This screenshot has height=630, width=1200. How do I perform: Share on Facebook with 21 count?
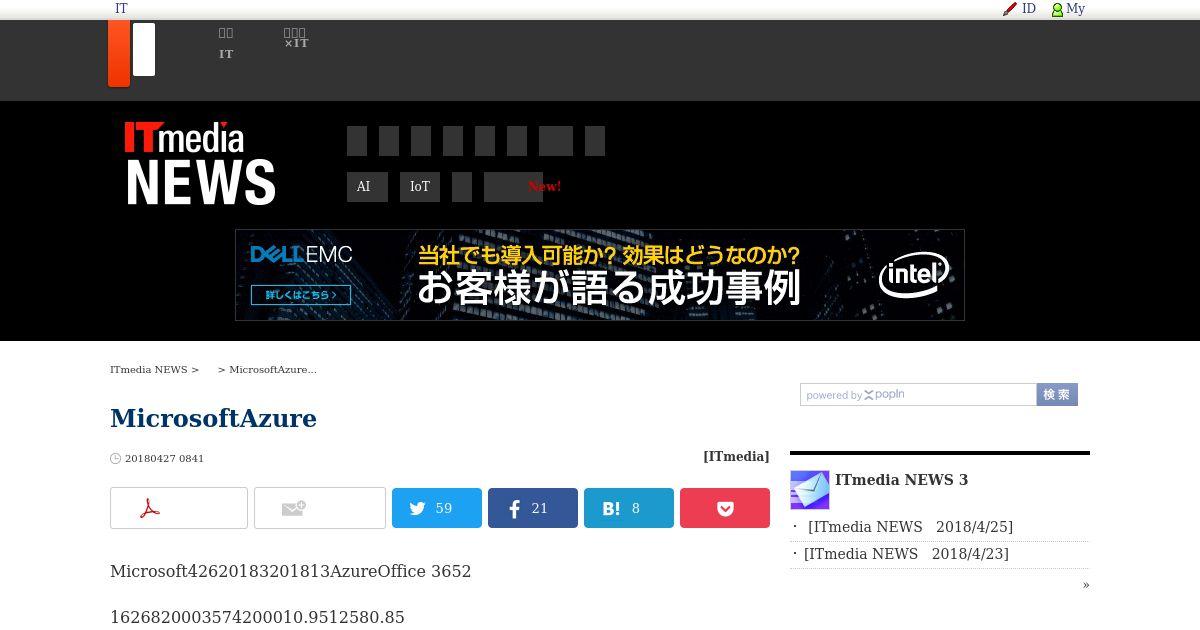[x=533, y=508]
